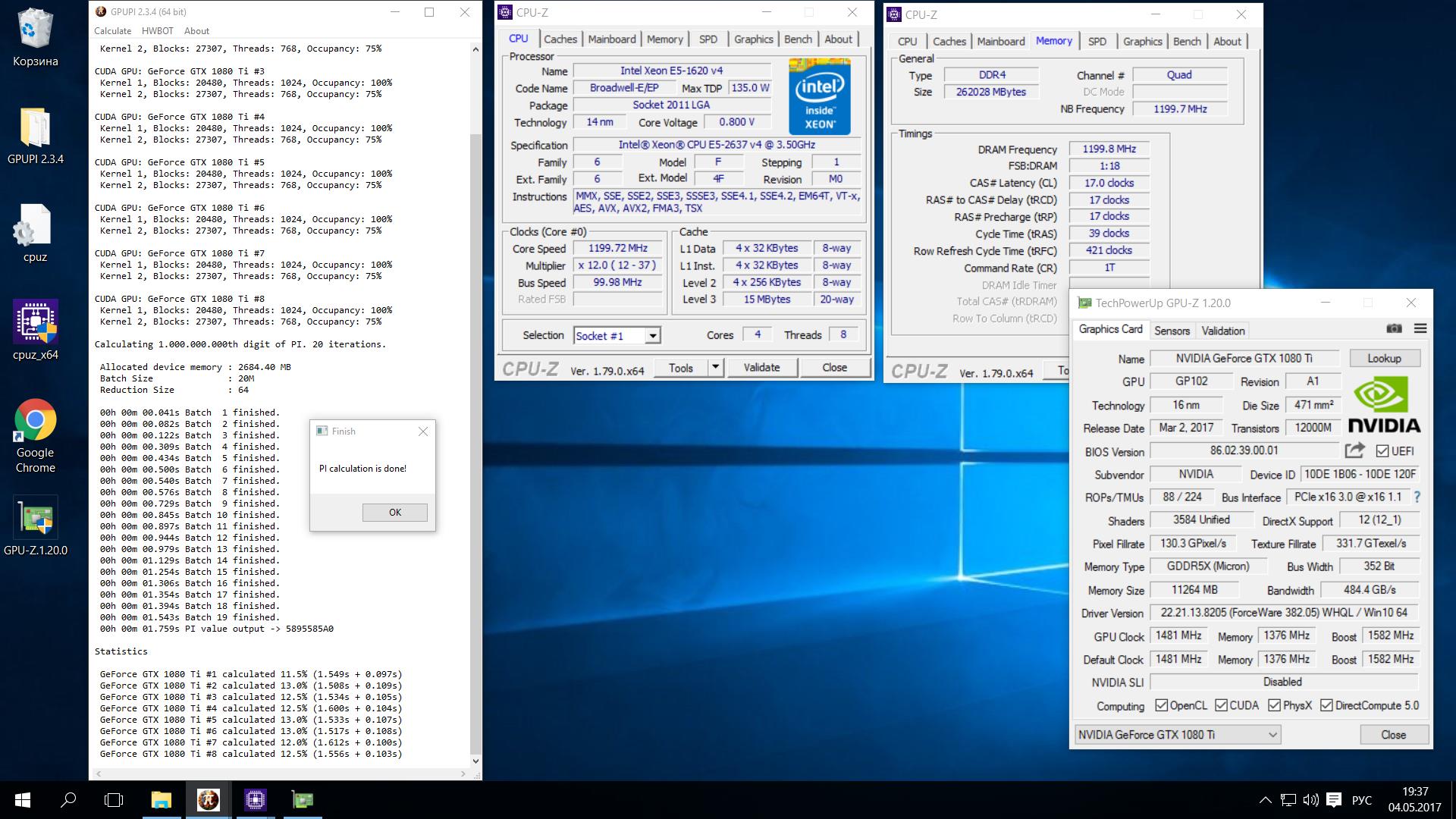This screenshot has width=1456, height=819.
Task: Click OK in the Finish dialog
Action: click(x=395, y=513)
